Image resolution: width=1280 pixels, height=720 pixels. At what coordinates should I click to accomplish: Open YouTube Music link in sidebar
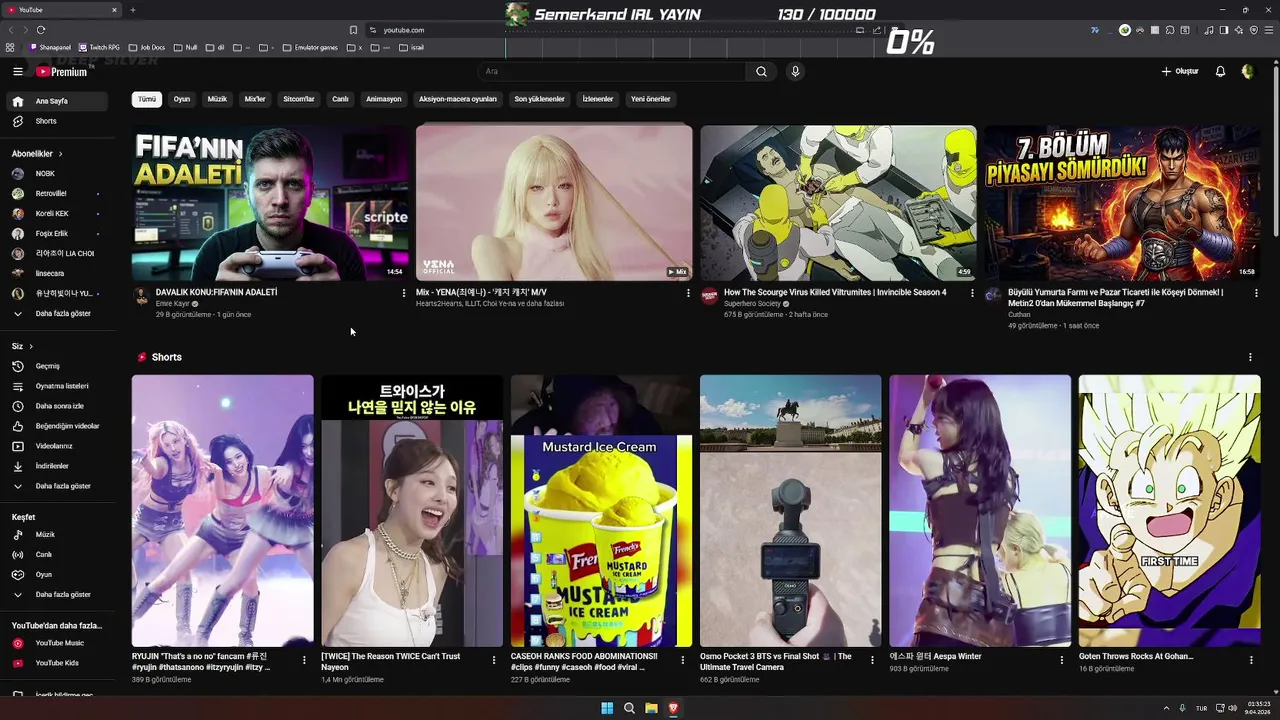coord(58,643)
